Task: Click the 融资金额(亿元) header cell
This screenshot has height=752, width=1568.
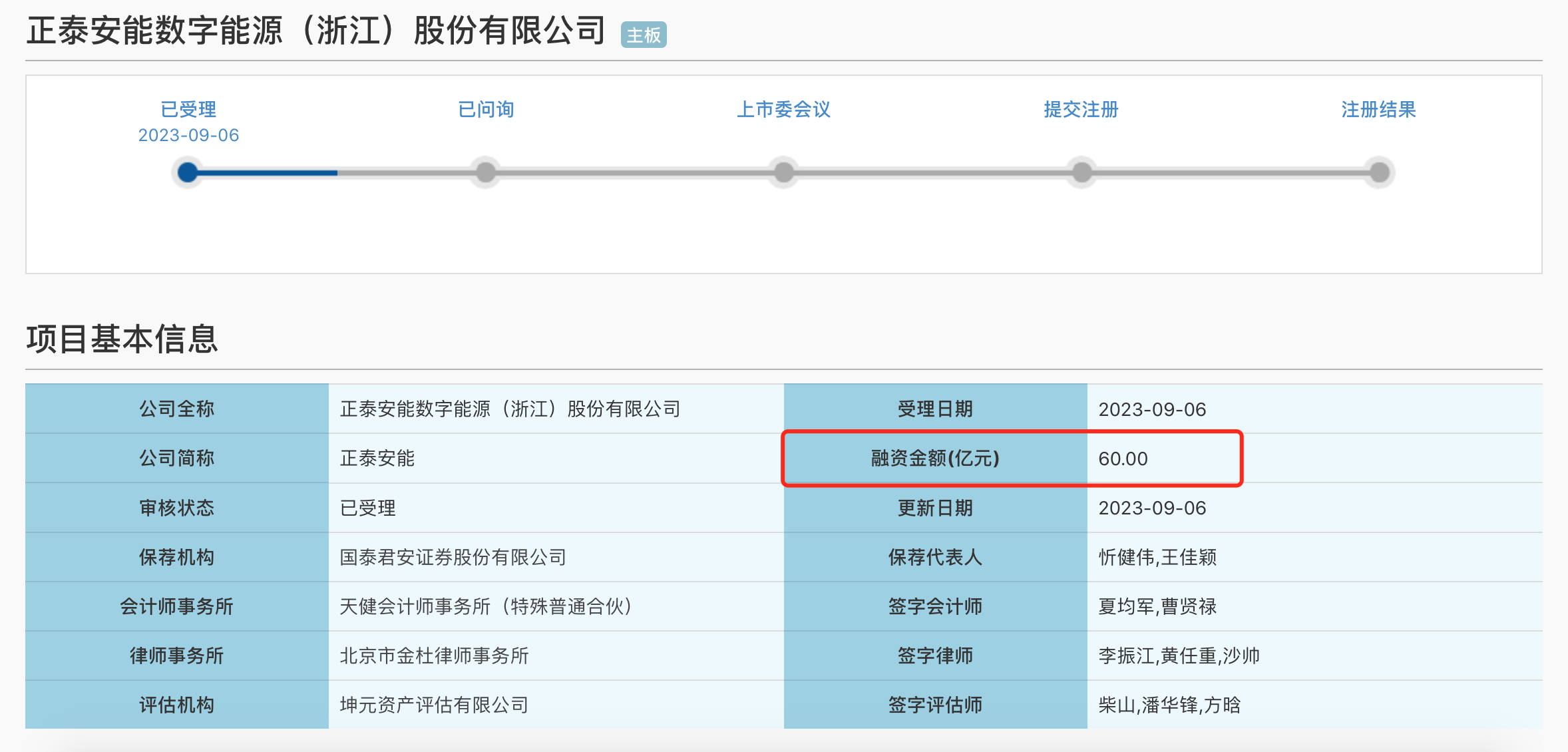Action: coord(935,459)
